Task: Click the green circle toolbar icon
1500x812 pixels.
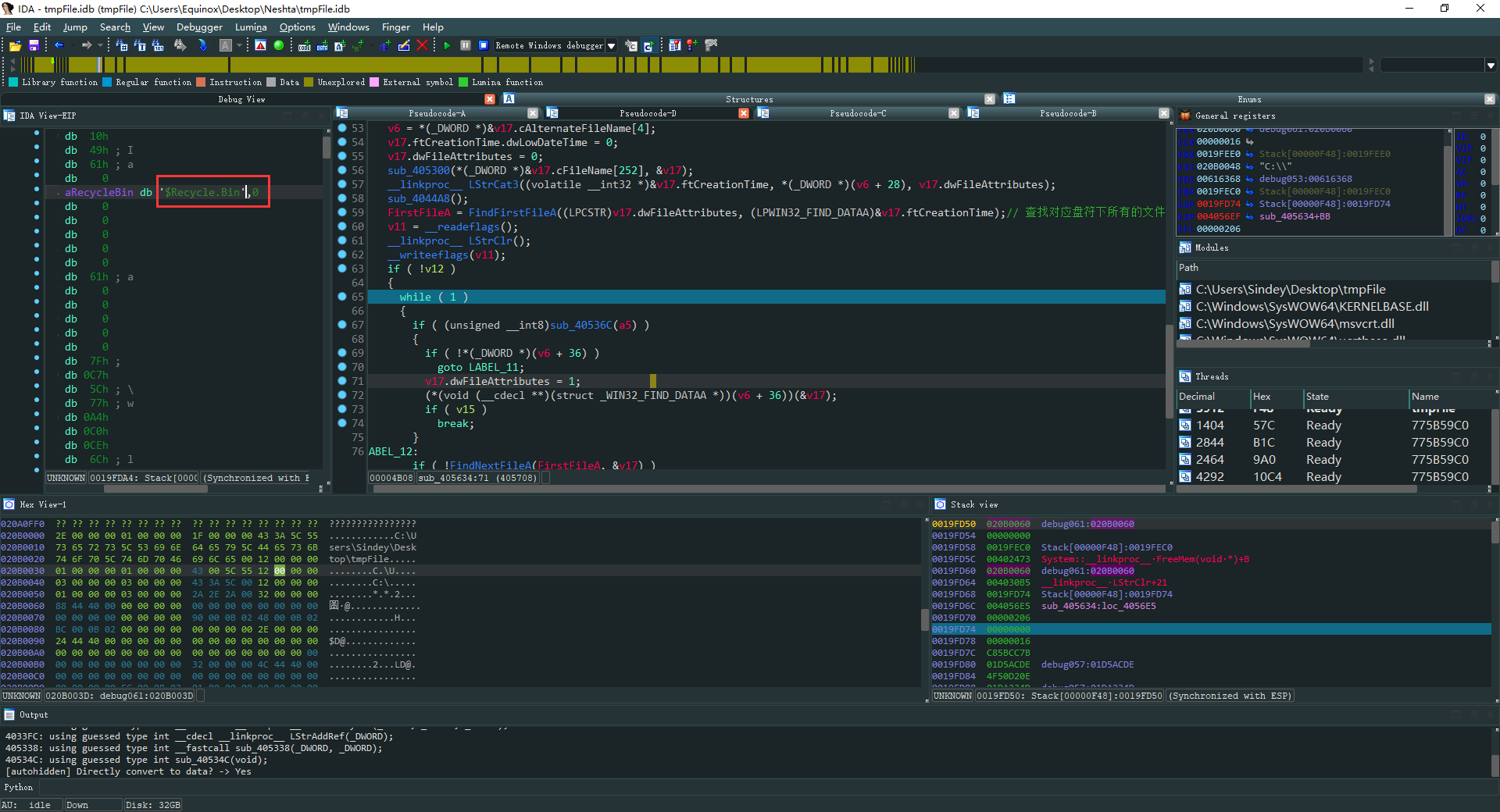Action: 279,45
